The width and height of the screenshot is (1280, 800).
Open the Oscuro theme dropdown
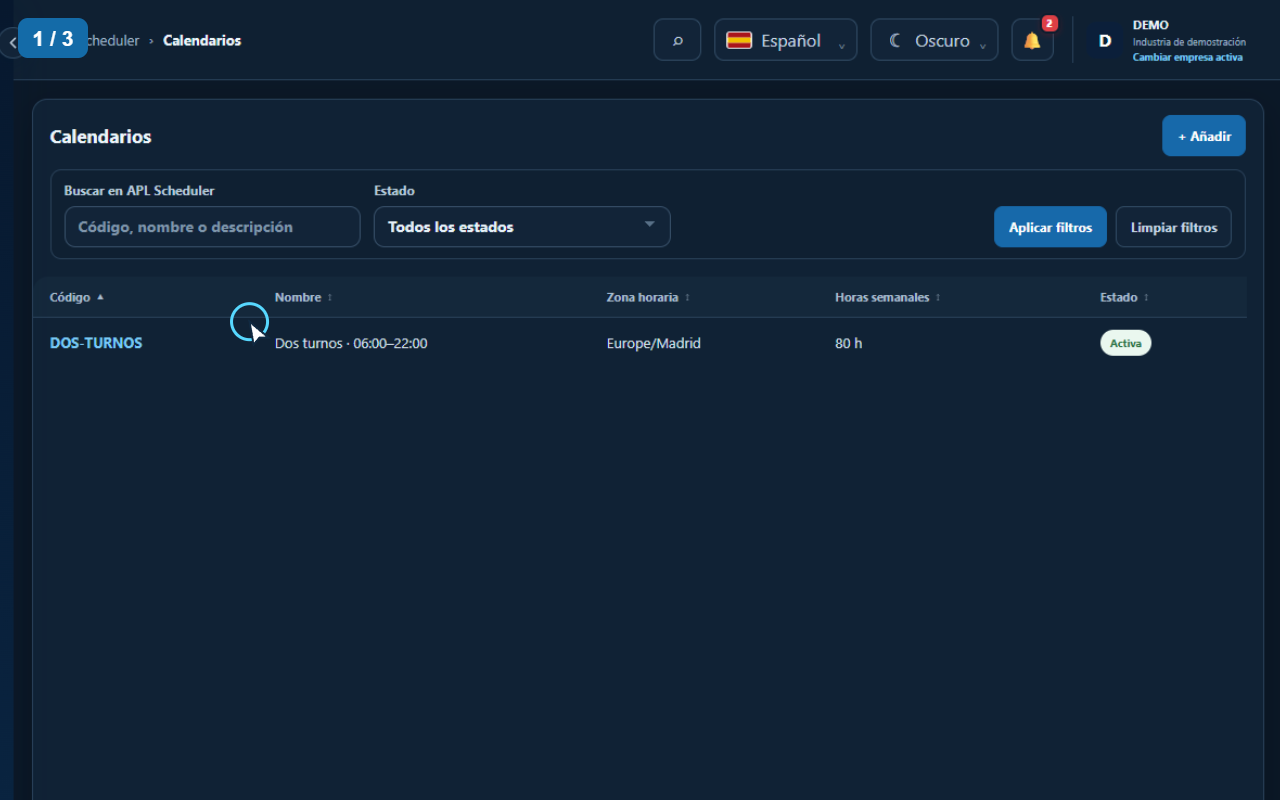point(934,41)
